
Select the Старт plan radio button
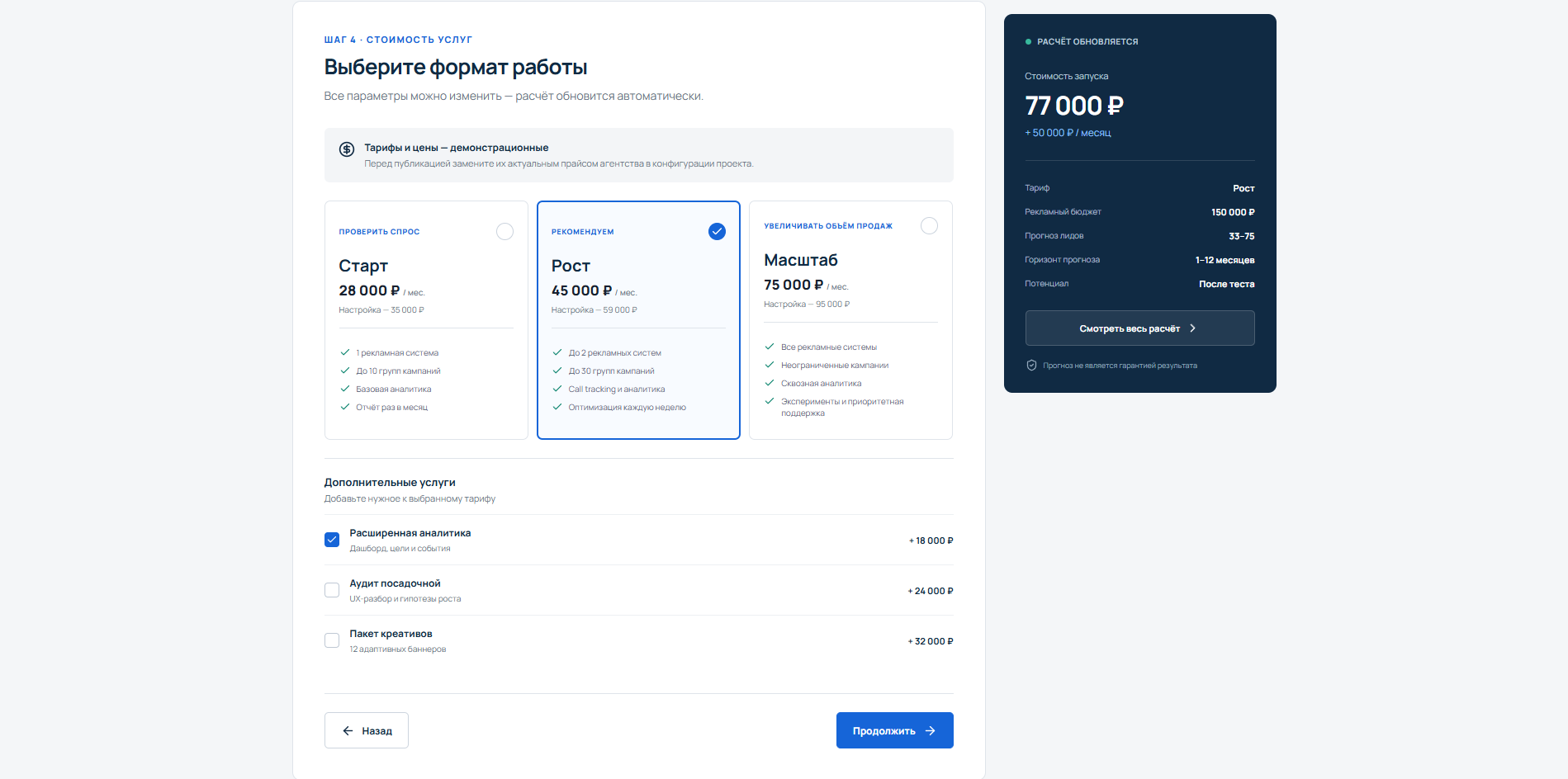tap(505, 232)
